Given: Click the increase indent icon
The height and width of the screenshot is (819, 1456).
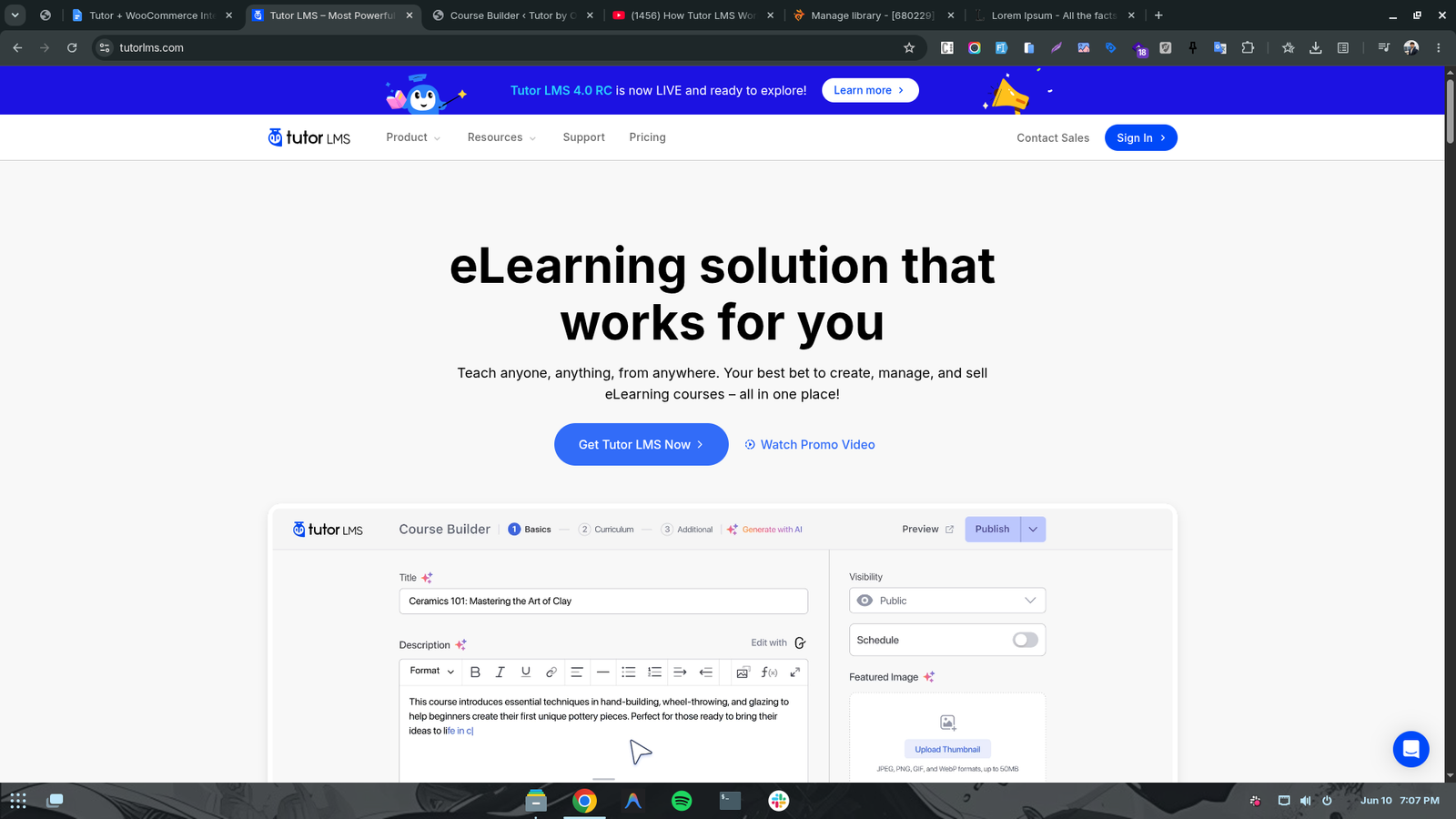Looking at the screenshot, I should [x=680, y=672].
